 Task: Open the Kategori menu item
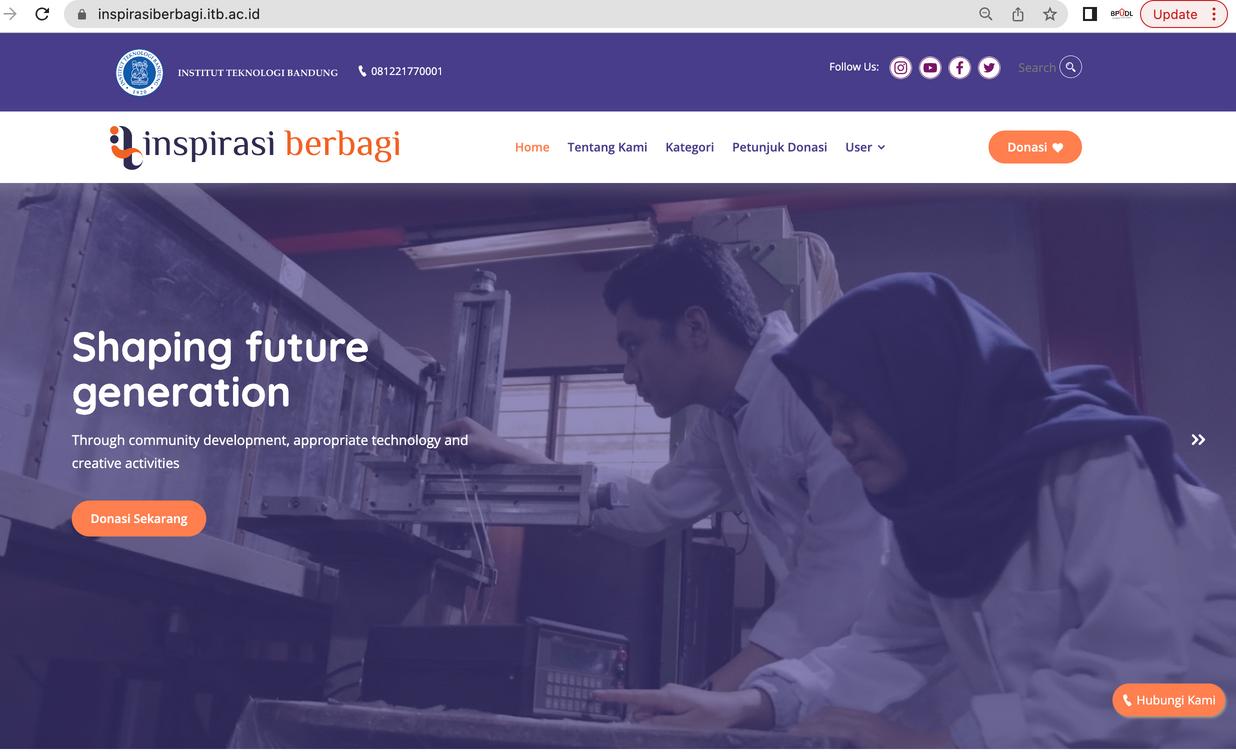[690, 147]
